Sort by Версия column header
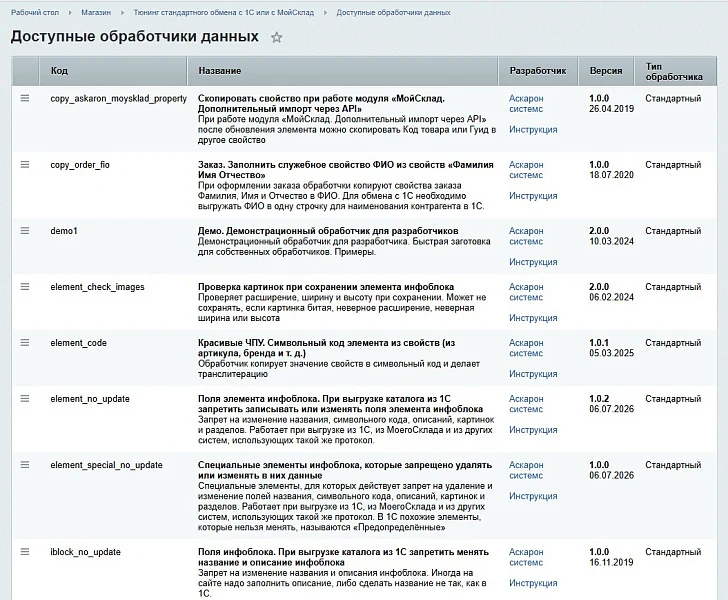 [606, 71]
